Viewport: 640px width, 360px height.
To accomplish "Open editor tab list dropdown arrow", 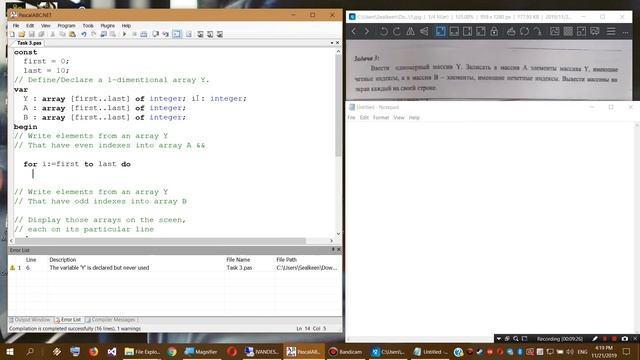I will (332, 43).
